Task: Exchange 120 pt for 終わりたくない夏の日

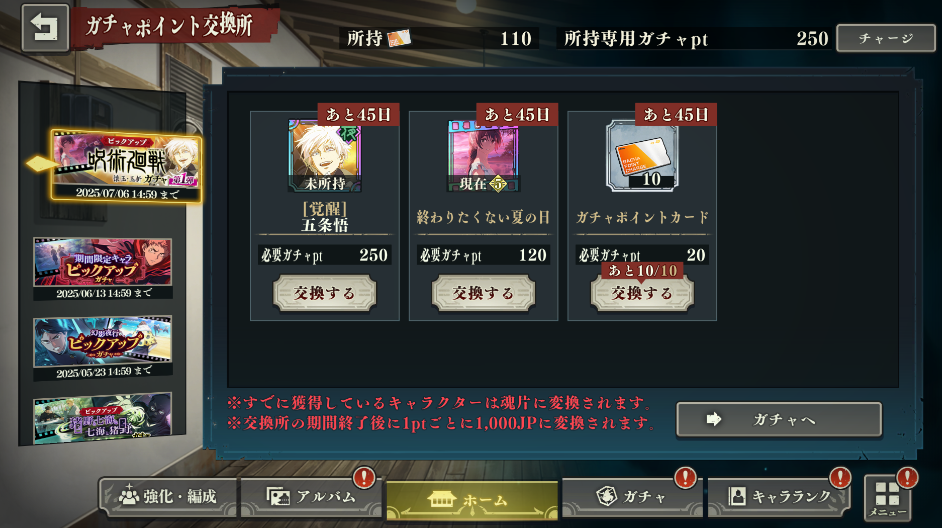Action: (483, 293)
